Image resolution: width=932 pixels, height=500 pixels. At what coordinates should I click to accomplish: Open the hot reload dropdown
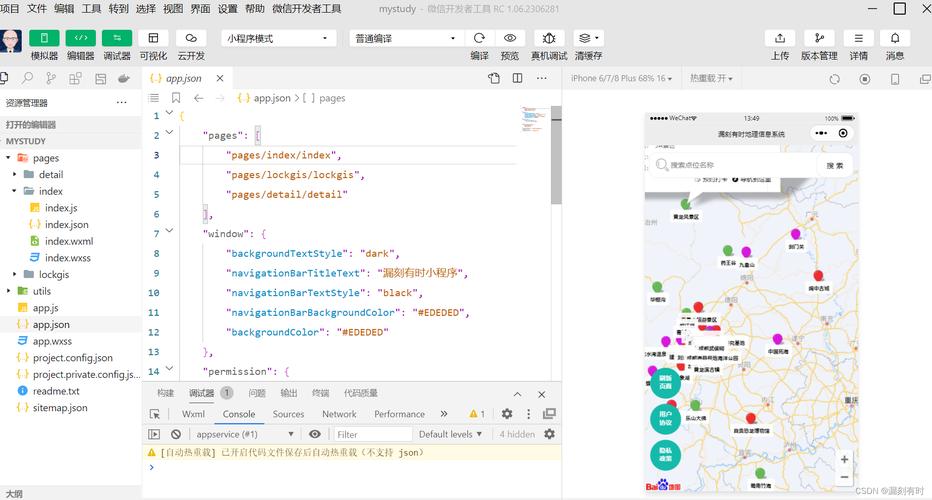(711, 78)
